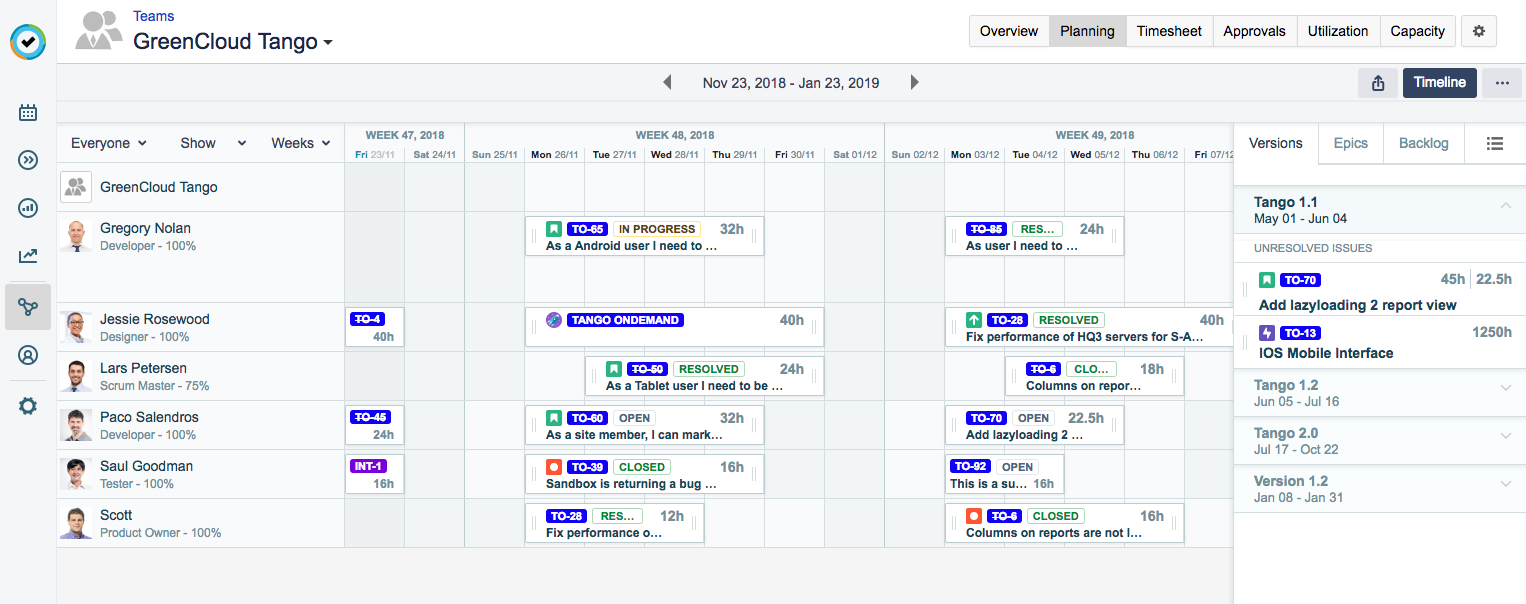Open the GreenCloud Tango team switcher
Screen dimensions: 1526x604
[x=232, y=42]
